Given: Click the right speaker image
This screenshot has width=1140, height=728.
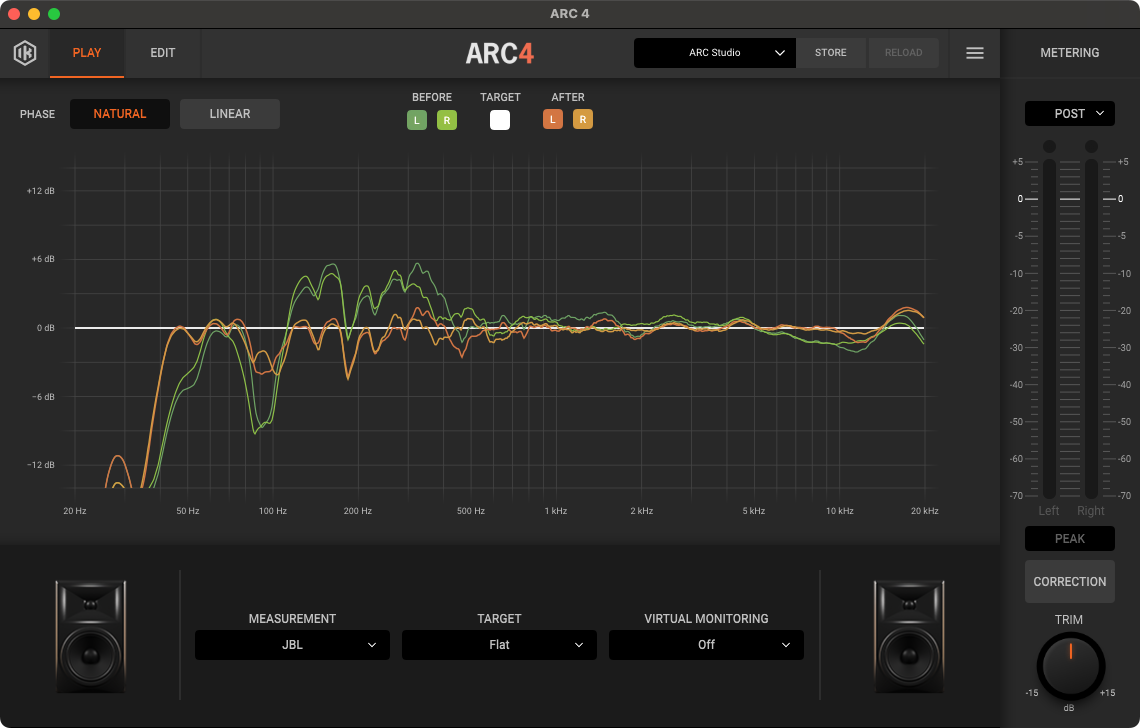Looking at the screenshot, I should pyautogui.click(x=909, y=636).
